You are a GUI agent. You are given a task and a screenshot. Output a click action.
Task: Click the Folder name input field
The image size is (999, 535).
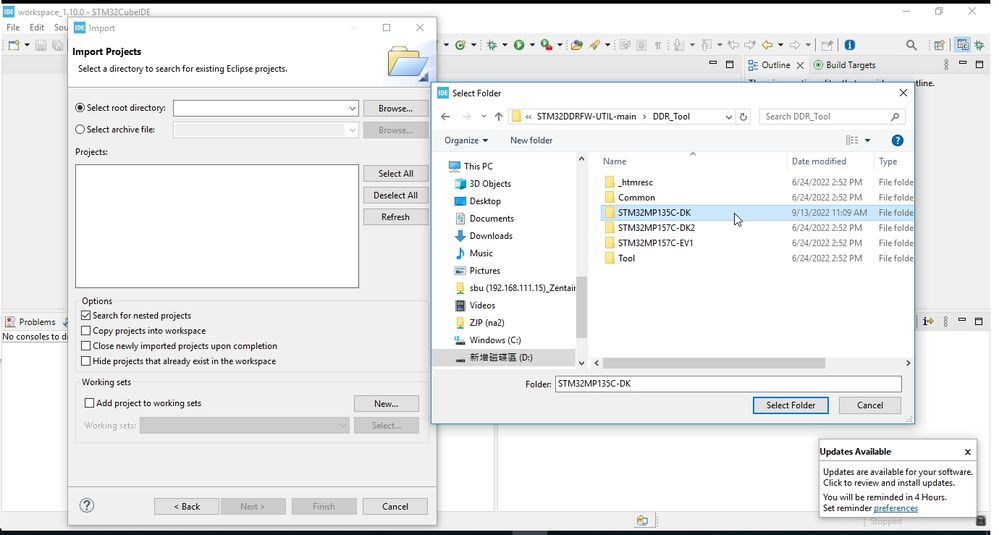pyautogui.click(x=728, y=383)
